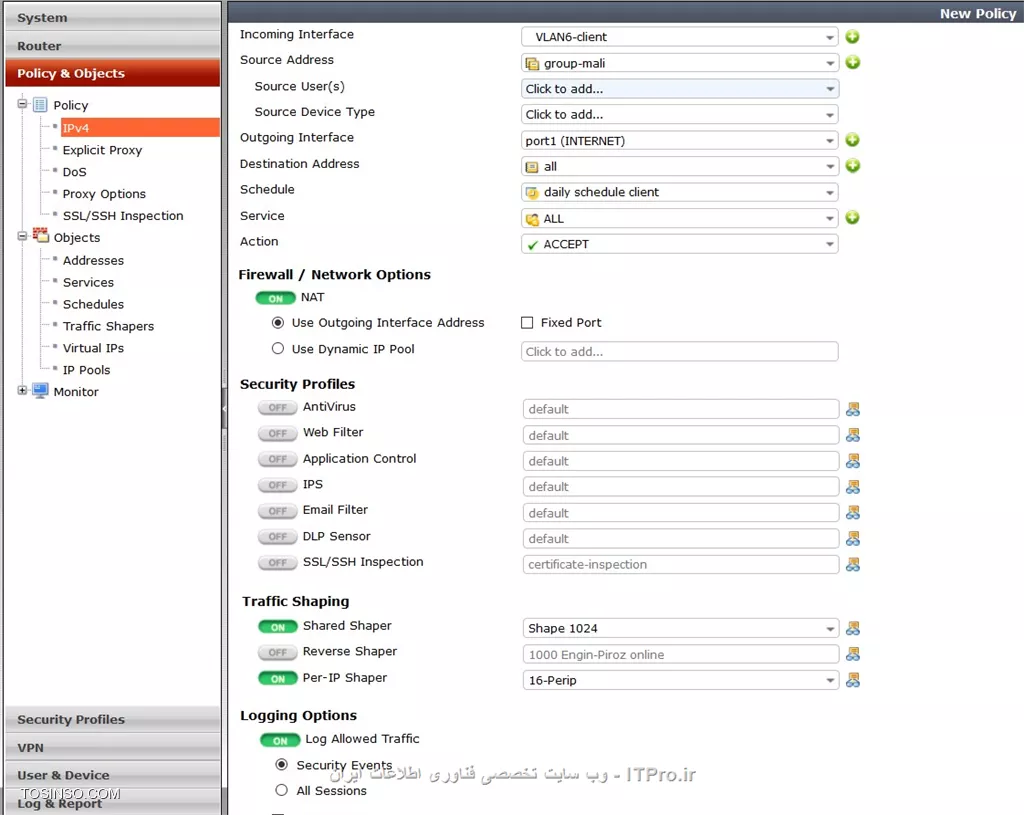Open AntiVirus profile edit icon

(853, 409)
